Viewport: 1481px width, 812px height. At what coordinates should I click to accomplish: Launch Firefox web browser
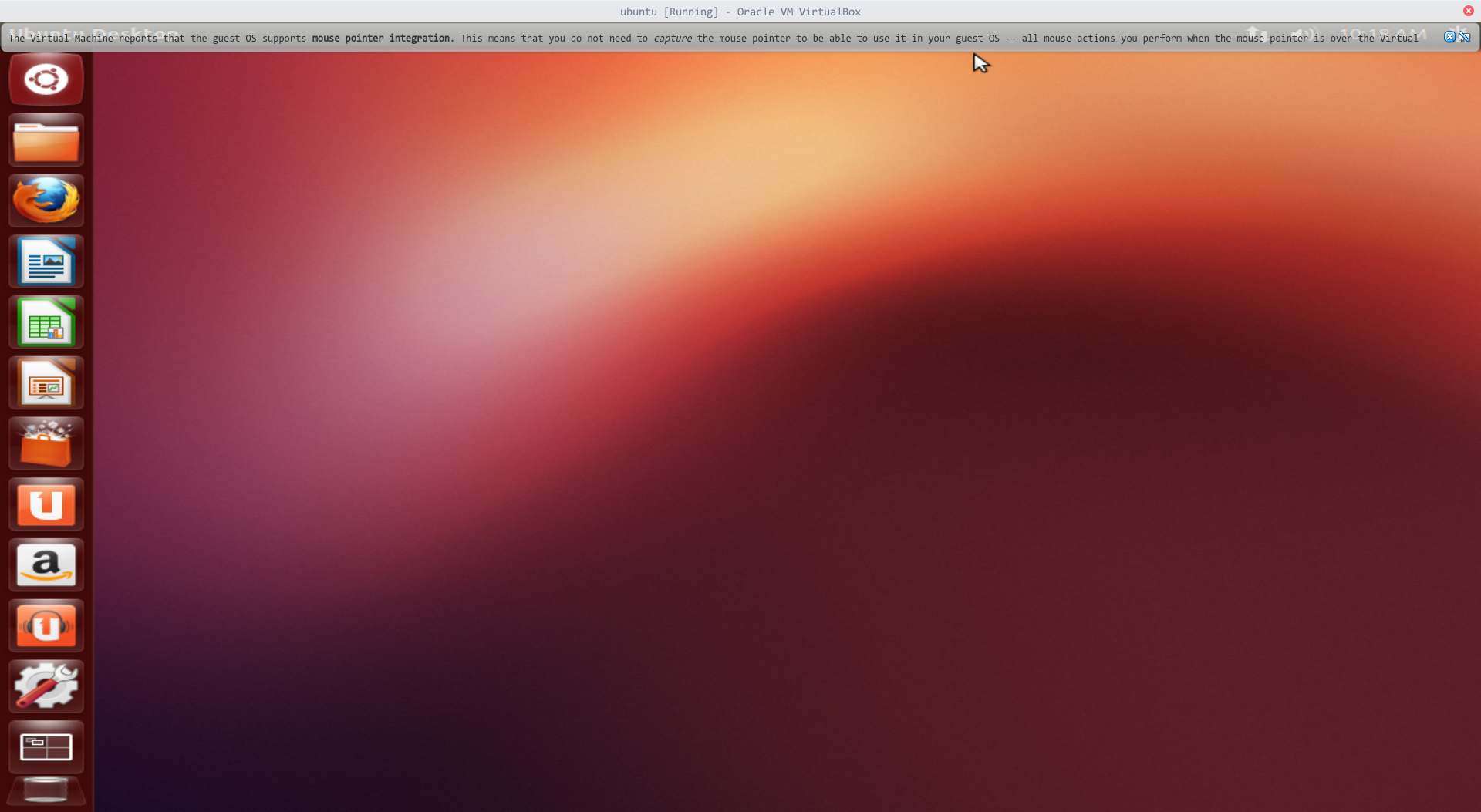[46, 200]
